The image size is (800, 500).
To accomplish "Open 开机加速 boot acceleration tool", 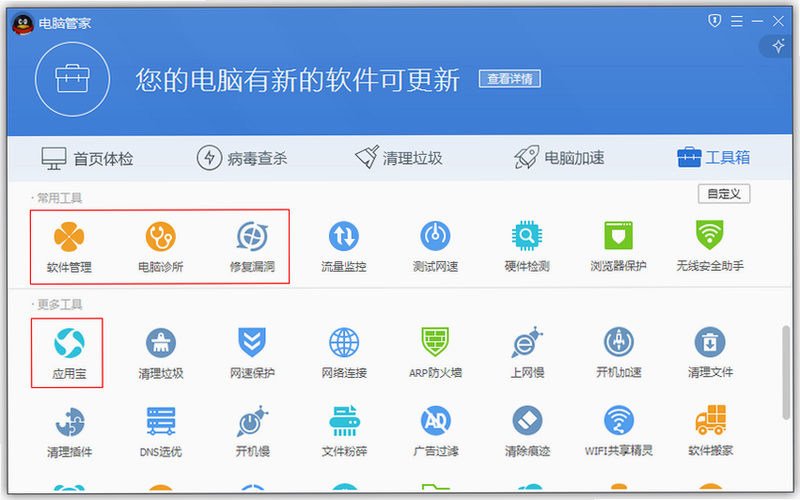I will (x=618, y=354).
